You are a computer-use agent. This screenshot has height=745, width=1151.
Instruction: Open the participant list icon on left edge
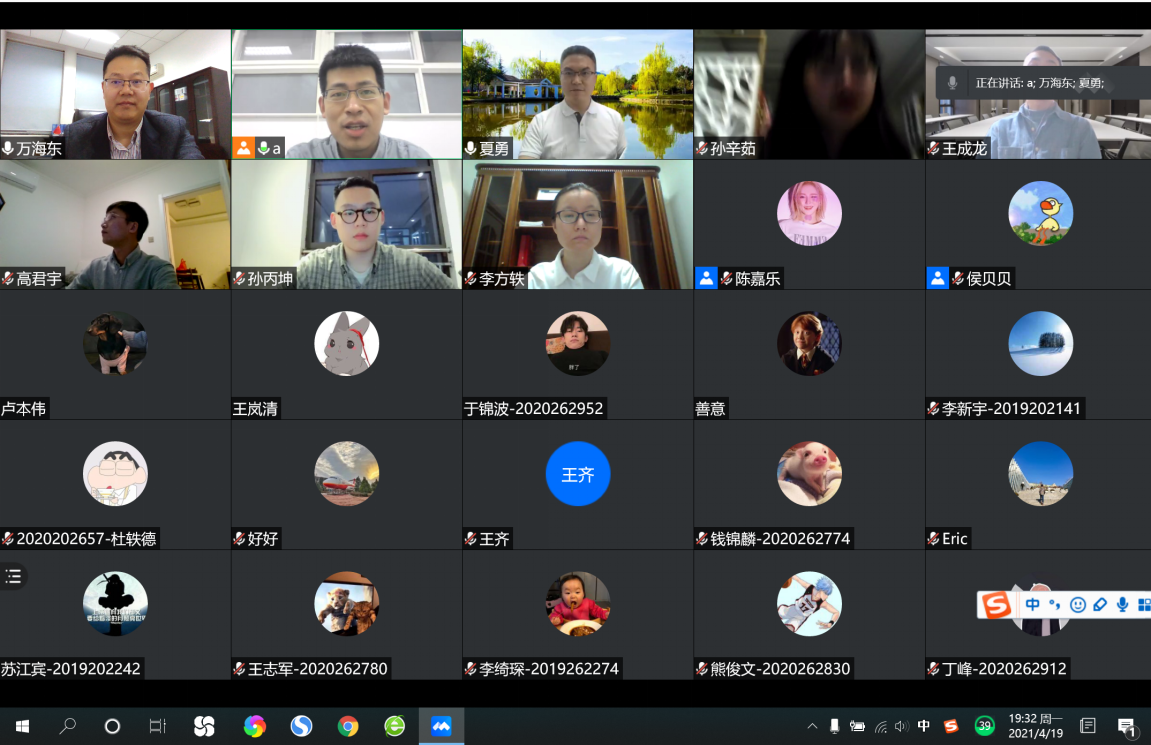pos(13,576)
